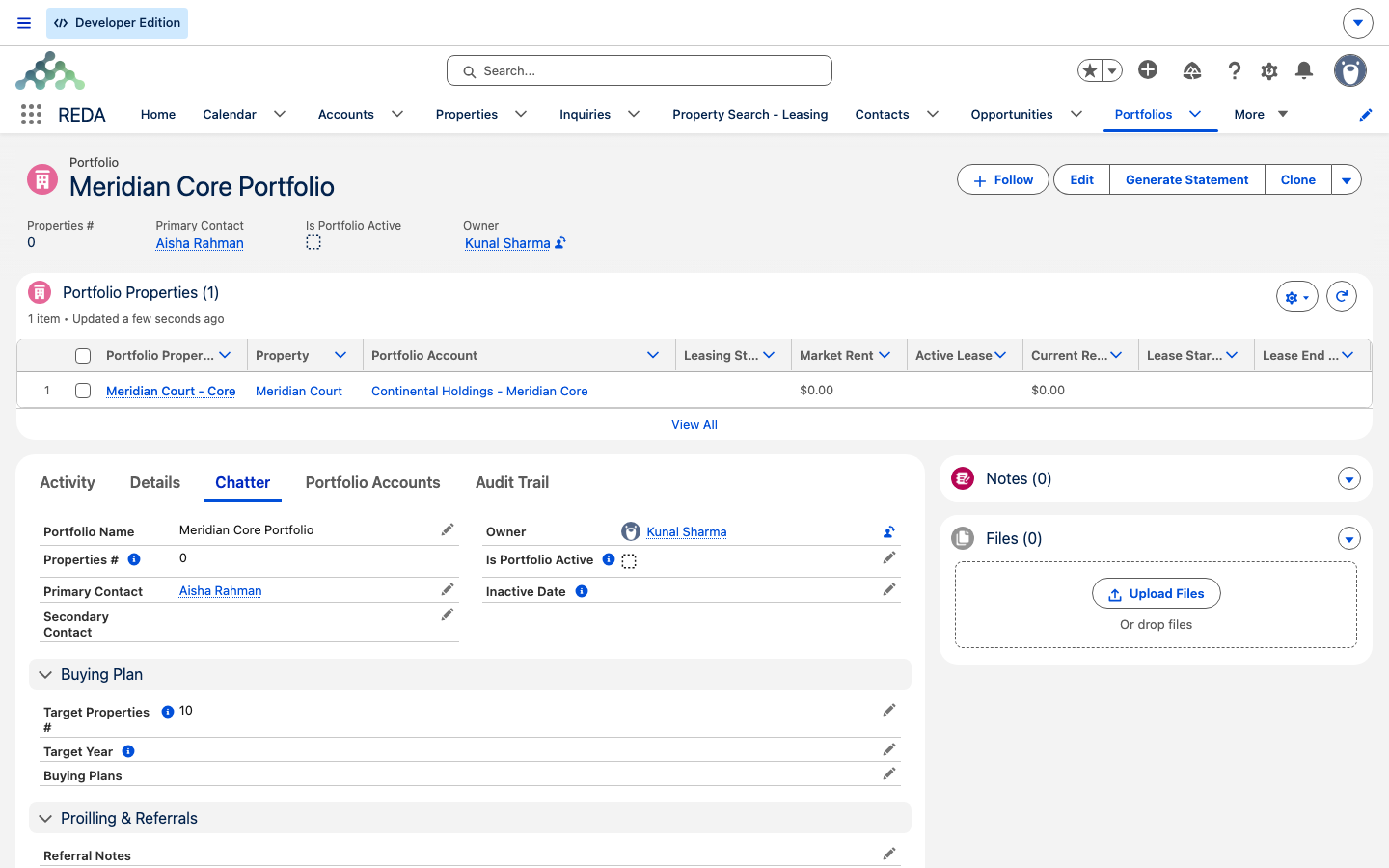
Task: Edit the Primary Contact pencil icon
Action: pos(448,589)
